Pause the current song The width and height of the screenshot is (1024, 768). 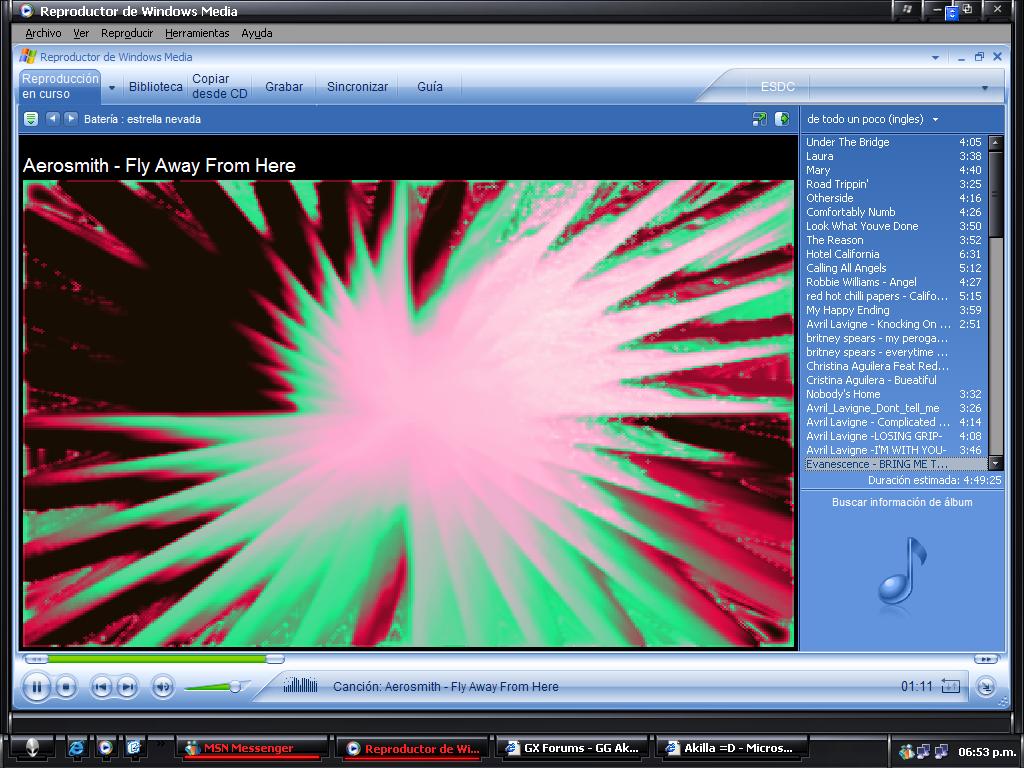point(37,687)
